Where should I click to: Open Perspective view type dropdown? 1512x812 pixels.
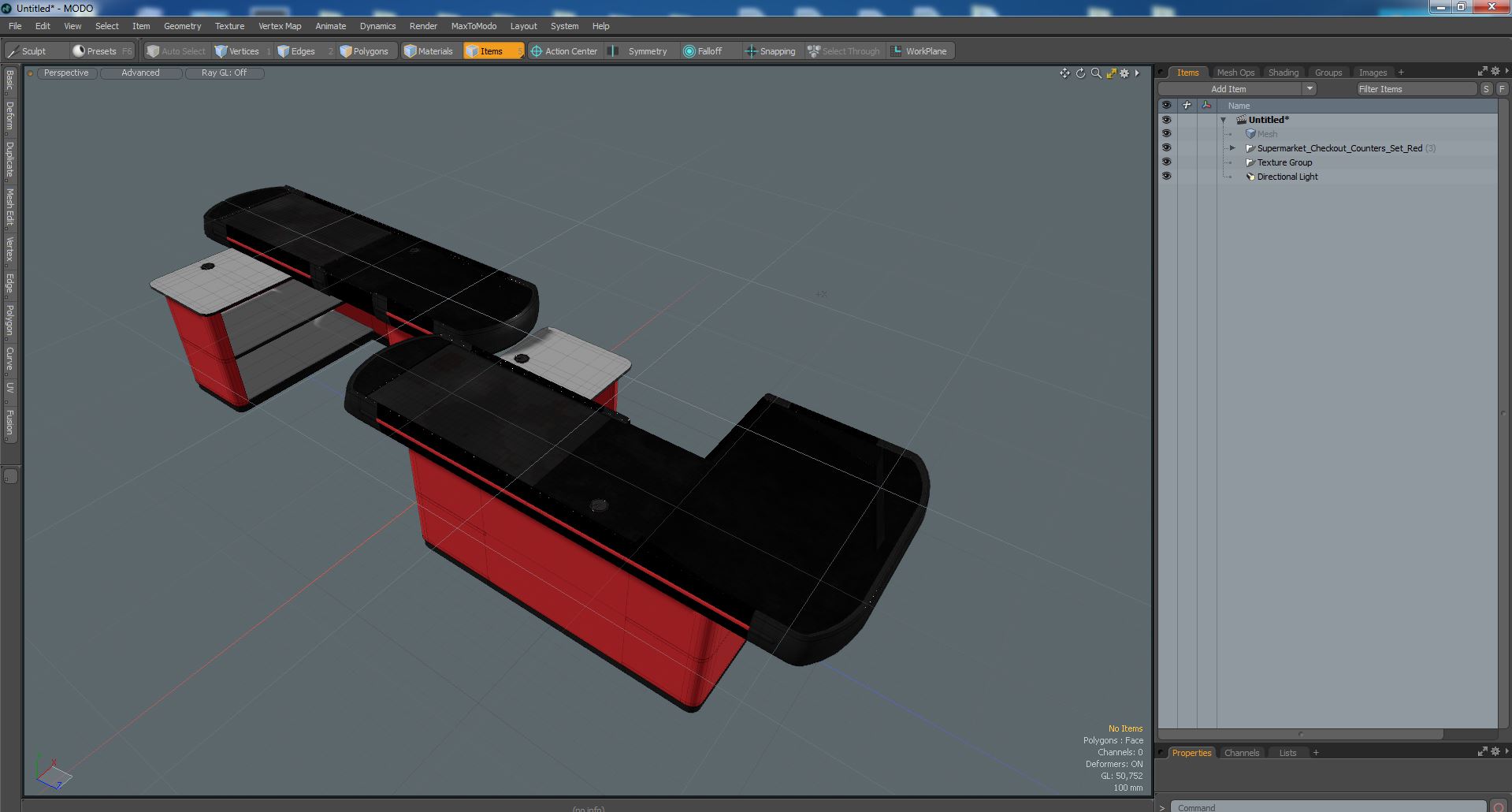pyautogui.click(x=66, y=73)
